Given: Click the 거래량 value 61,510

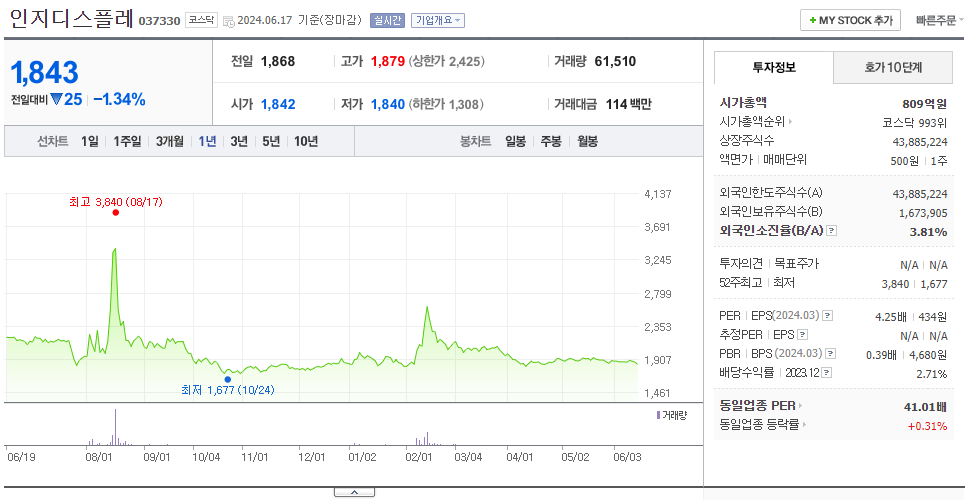Looking at the screenshot, I should [615, 62].
